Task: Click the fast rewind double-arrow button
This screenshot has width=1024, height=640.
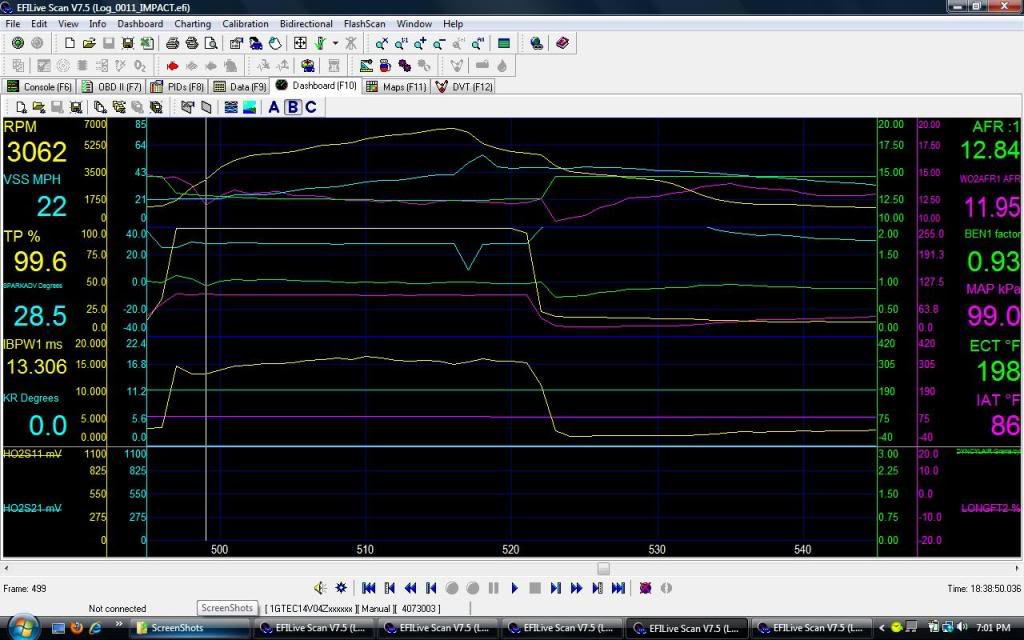Action: click(410, 588)
